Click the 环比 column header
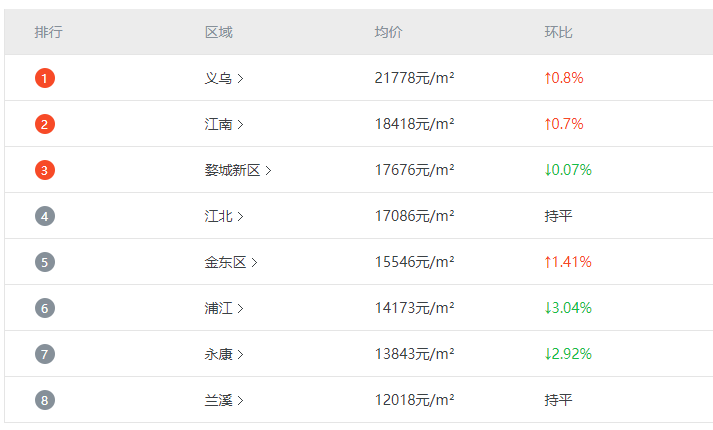The image size is (713, 430). pyautogui.click(x=558, y=32)
